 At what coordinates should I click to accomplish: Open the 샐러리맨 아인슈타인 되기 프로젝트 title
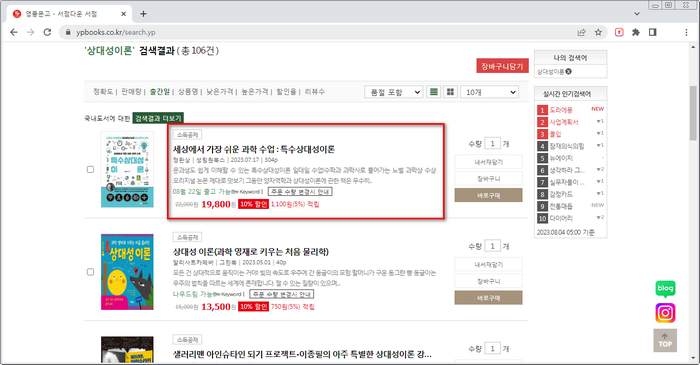[x=302, y=354]
